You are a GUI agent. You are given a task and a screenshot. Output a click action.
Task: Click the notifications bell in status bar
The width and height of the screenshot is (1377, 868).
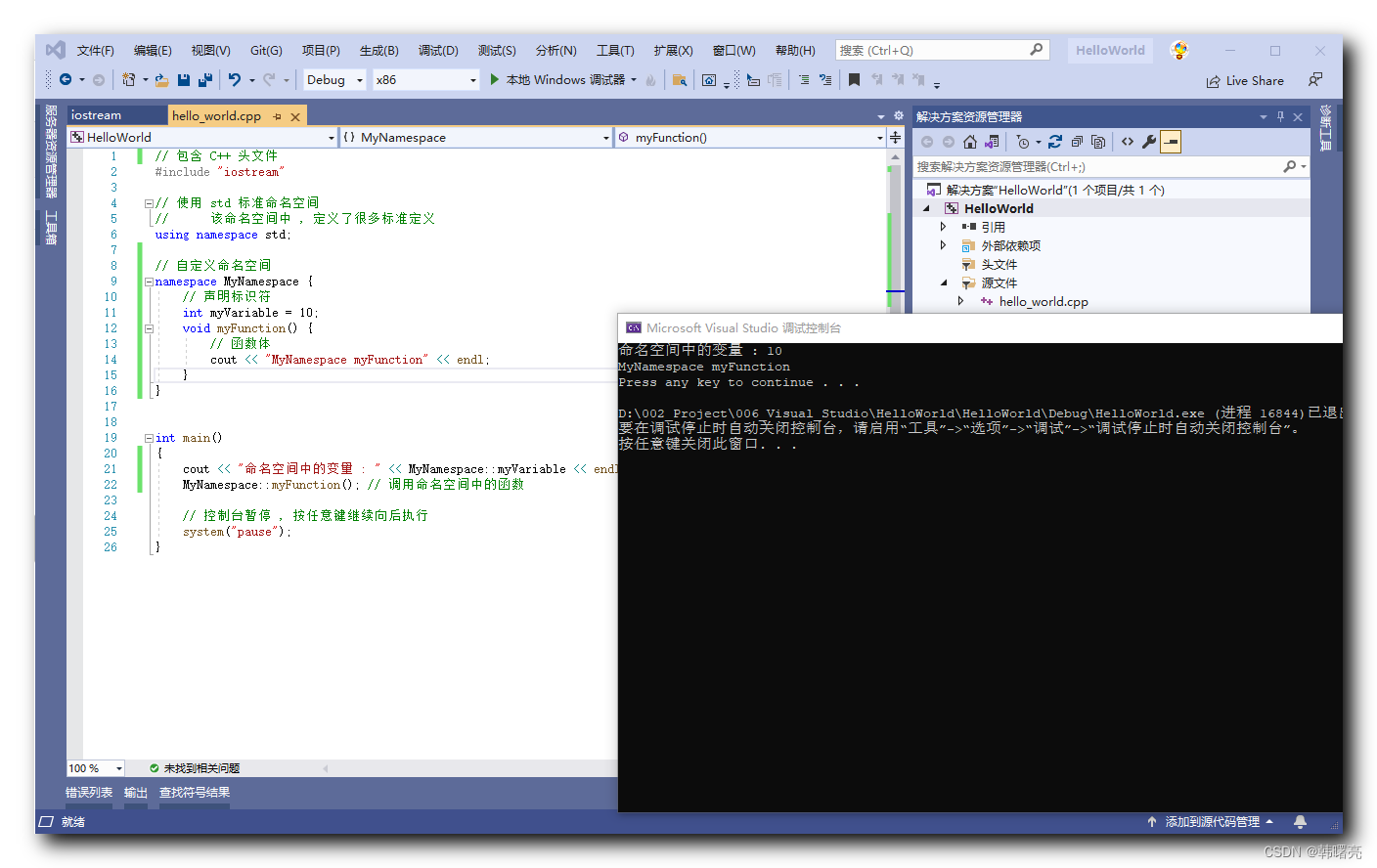[x=1300, y=822]
